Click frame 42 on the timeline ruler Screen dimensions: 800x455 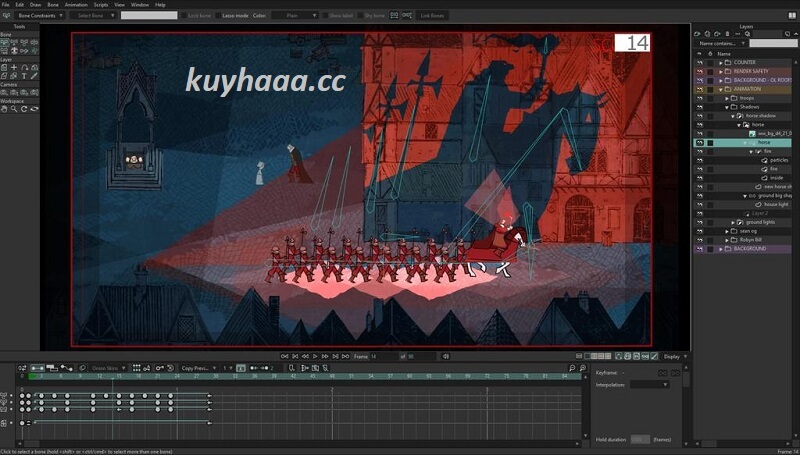[x=293, y=376]
